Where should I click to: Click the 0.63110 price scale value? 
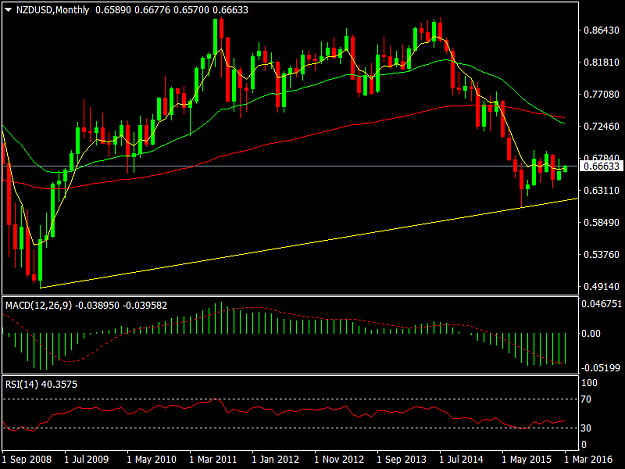[601, 190]
